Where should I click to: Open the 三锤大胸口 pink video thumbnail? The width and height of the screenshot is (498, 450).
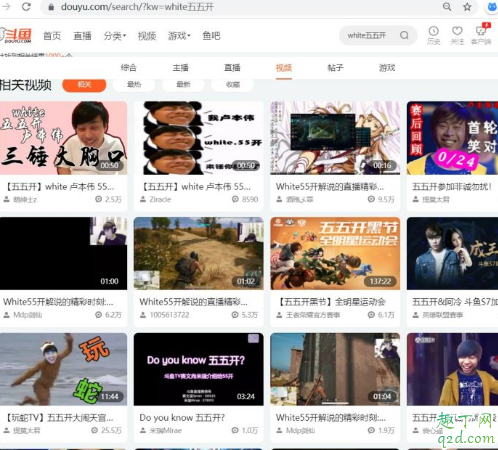pyautogui.click(x=63, y=138)
